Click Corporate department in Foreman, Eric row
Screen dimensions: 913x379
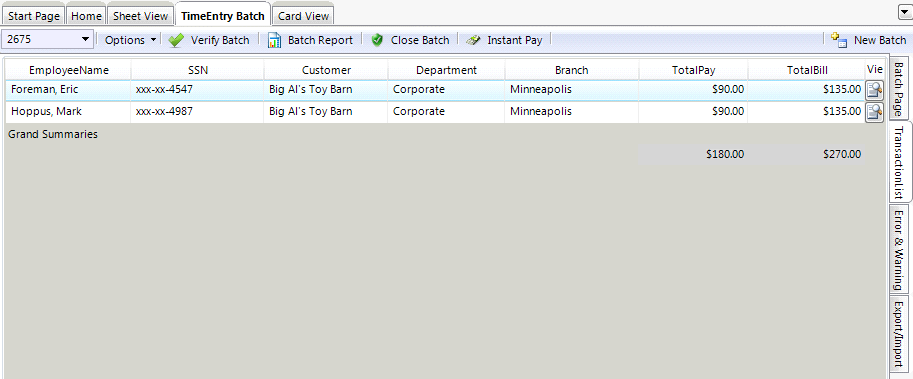coord(447,90)
